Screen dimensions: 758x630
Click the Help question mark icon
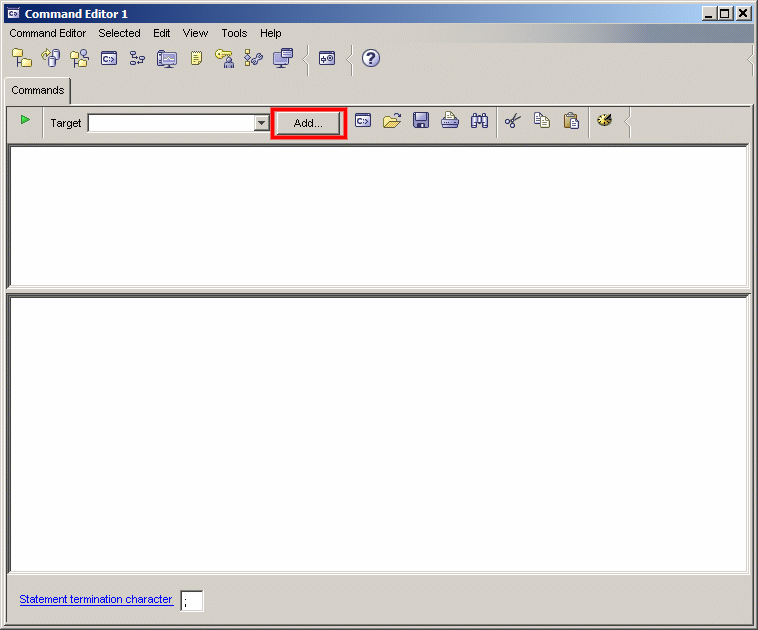coord(371,59)
